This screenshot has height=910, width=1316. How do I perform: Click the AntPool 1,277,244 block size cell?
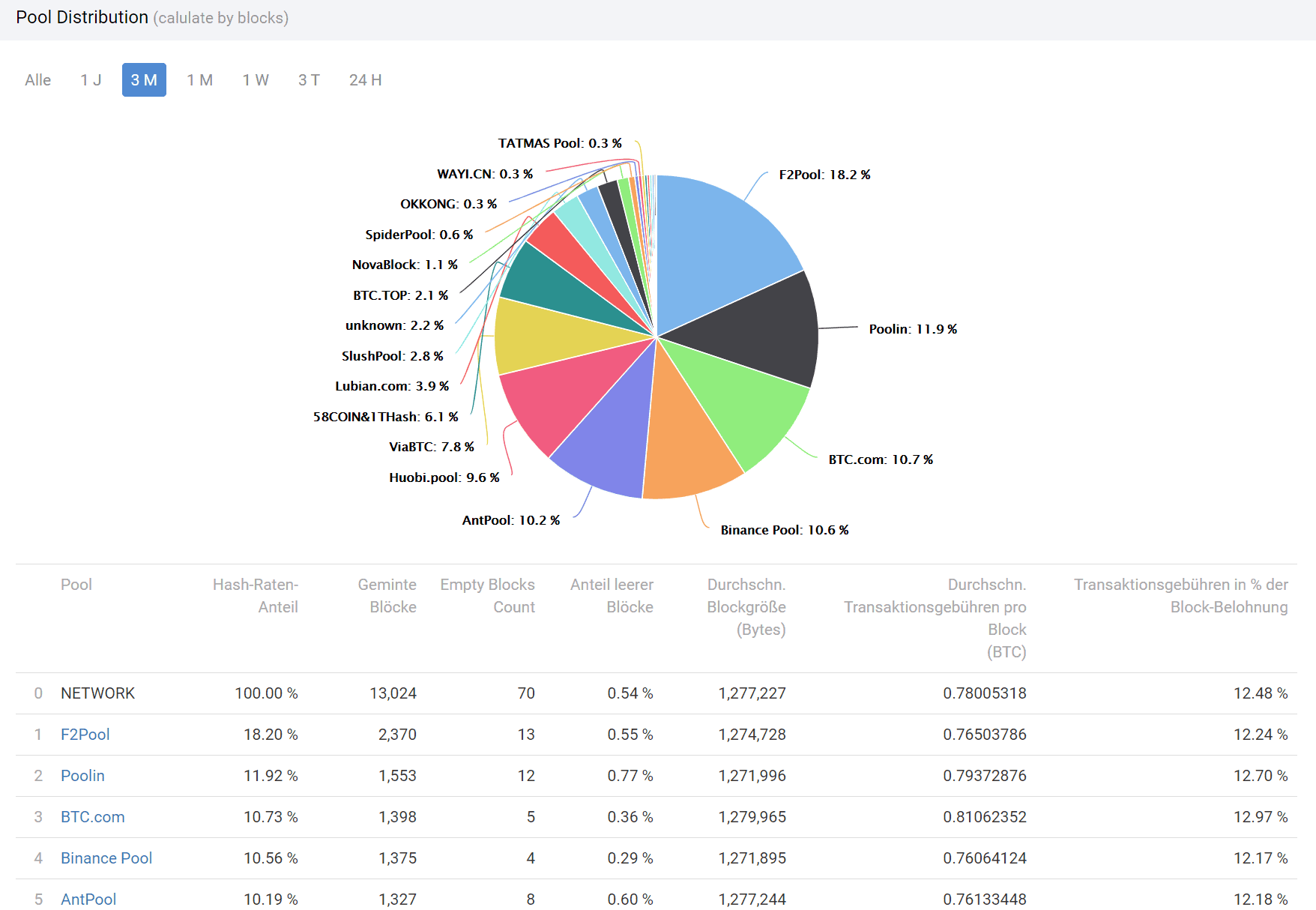(752, 899)
